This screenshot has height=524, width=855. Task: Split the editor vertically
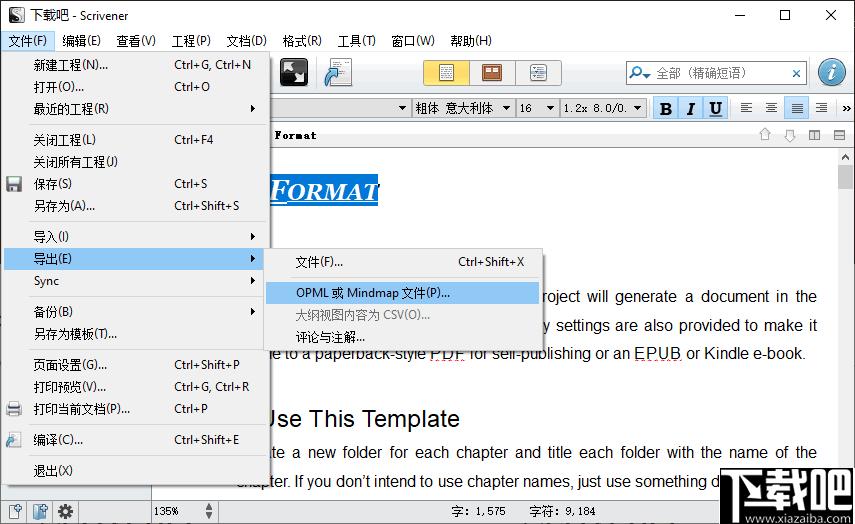tap(814, 135)
